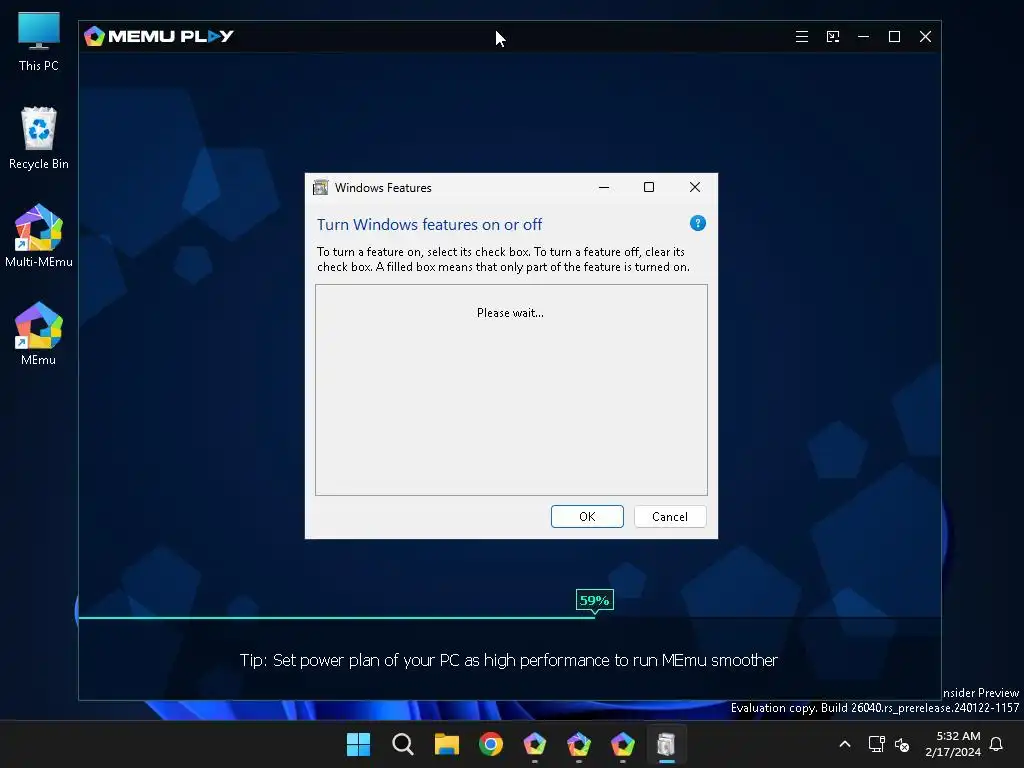1024x768 pixels.
Task: Select the Multi-MEmu desktop shortcut
Action: click(x=39, y=236)
